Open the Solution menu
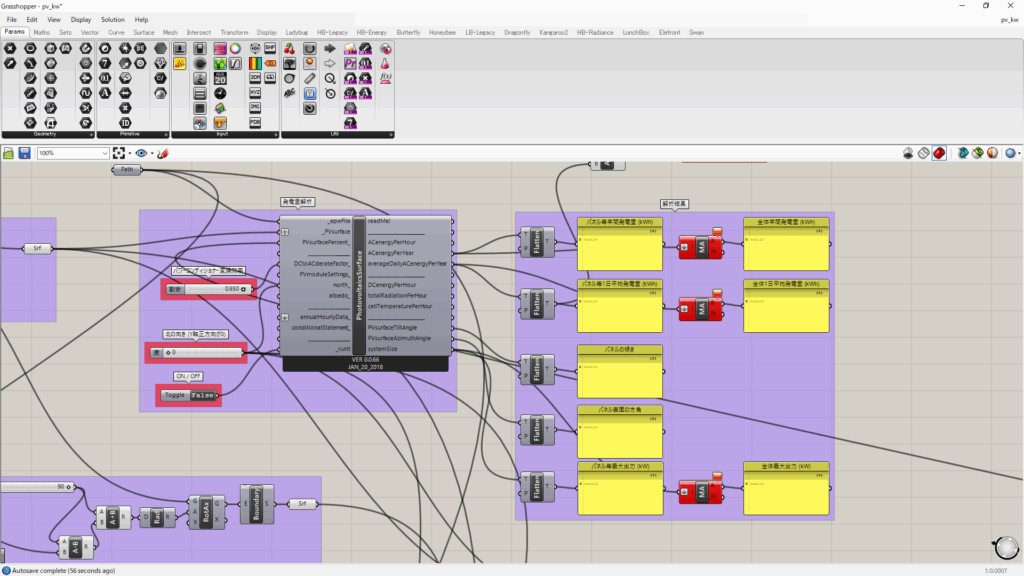 click(x=112, y=19)
